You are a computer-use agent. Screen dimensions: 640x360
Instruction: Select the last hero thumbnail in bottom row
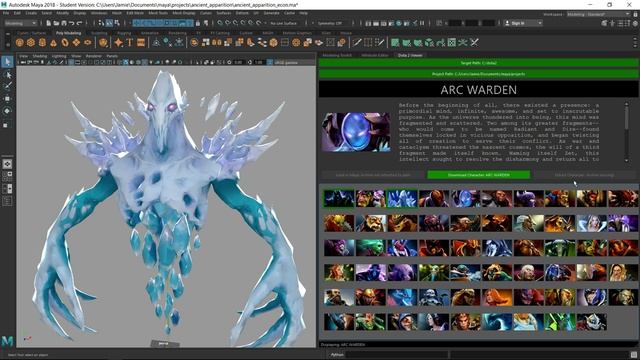(x=591, y=322)
